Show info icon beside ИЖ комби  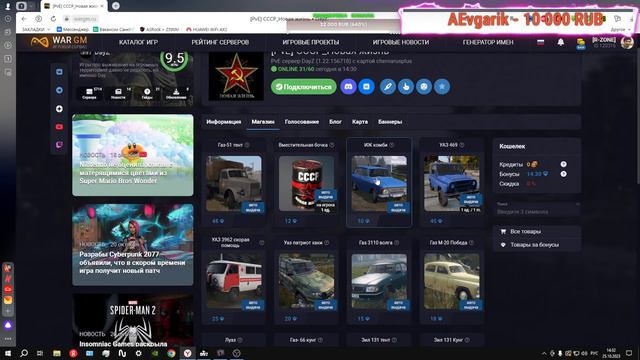392,145
